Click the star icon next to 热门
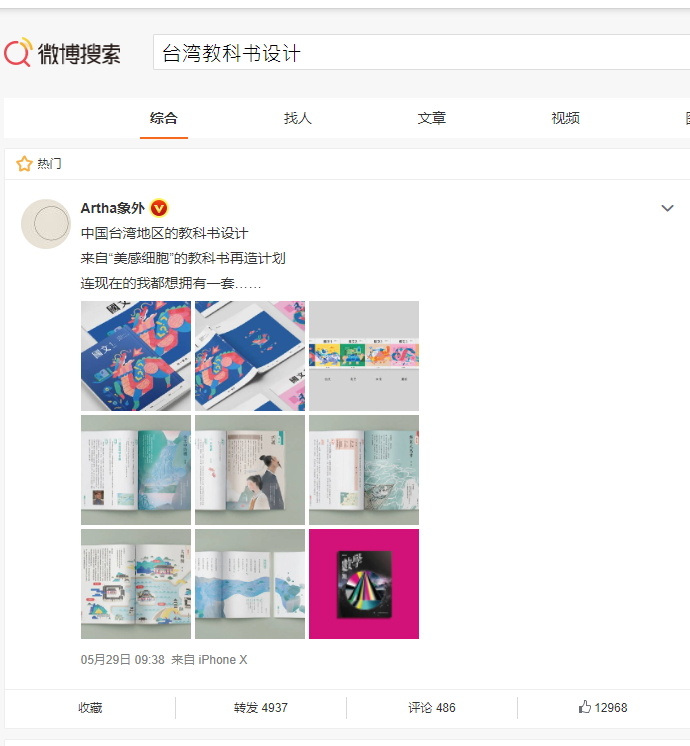Image resolution: width=690 pixels, height=746 pixels. [x=24, y=164]
